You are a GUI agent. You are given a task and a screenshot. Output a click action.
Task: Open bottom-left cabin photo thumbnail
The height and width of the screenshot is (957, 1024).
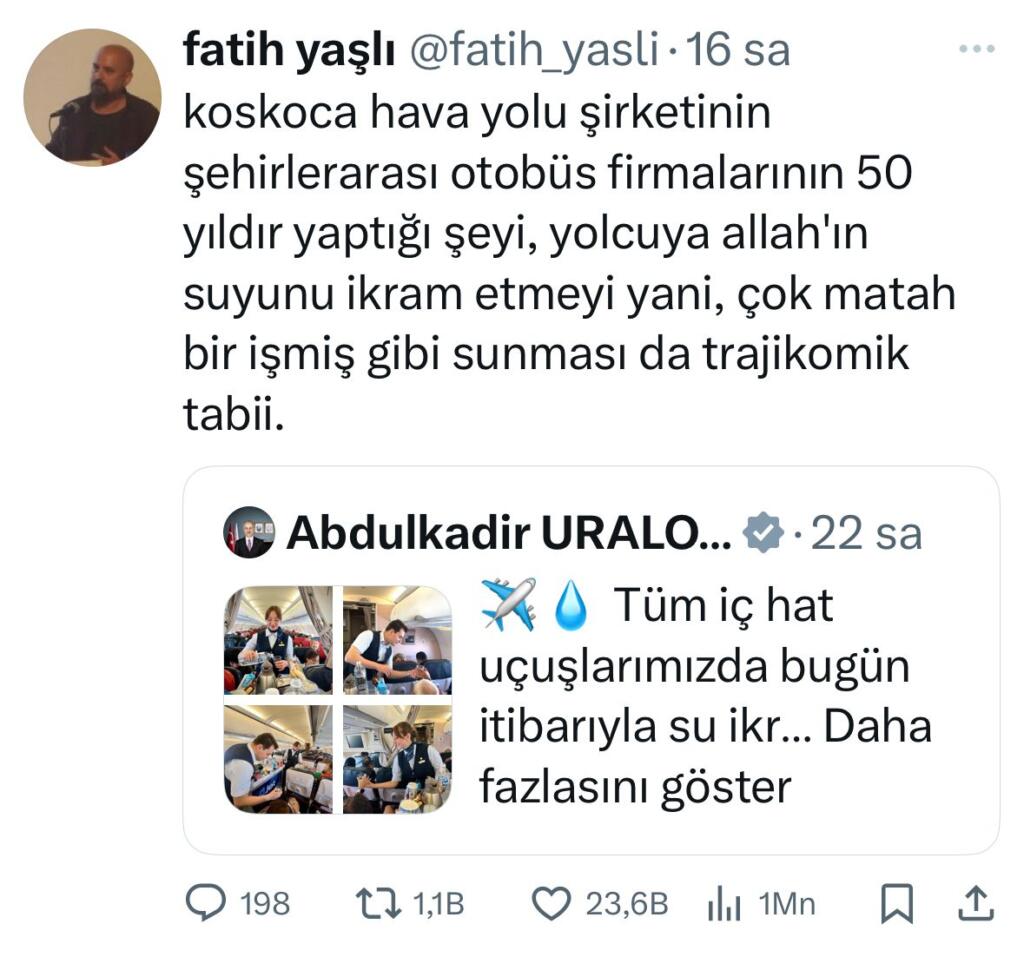(x=278, y=760)
